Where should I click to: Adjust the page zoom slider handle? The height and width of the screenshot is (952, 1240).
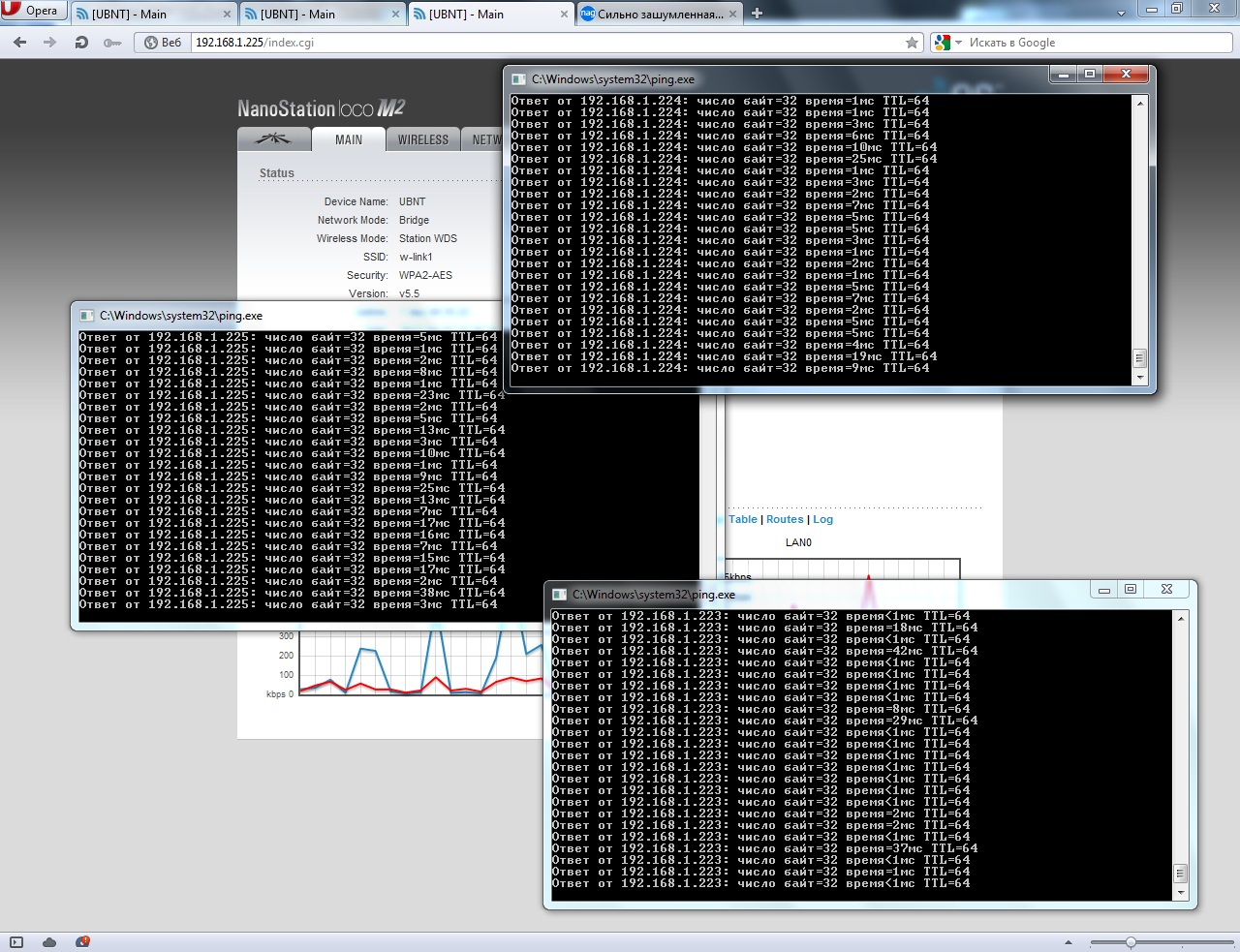(1131, 942)
